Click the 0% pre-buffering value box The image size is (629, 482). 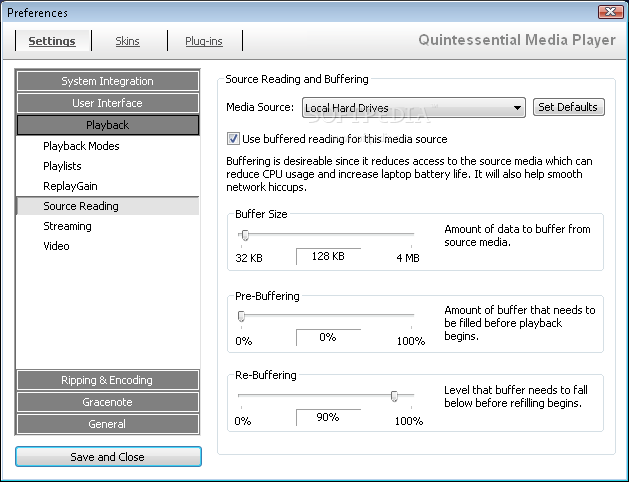tap(329, 337)
